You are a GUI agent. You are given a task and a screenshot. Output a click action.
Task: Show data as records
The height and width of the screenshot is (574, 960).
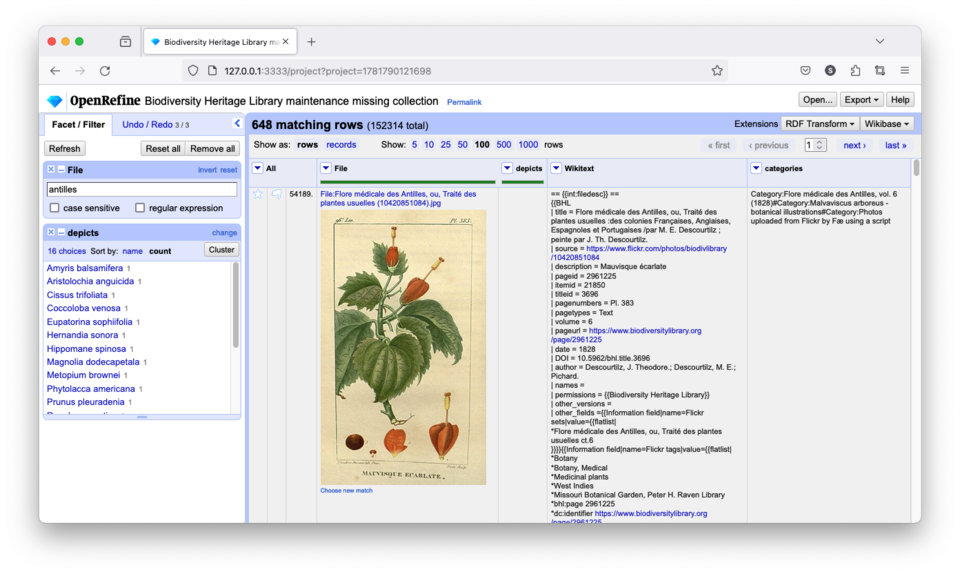(x=341, y=145)
